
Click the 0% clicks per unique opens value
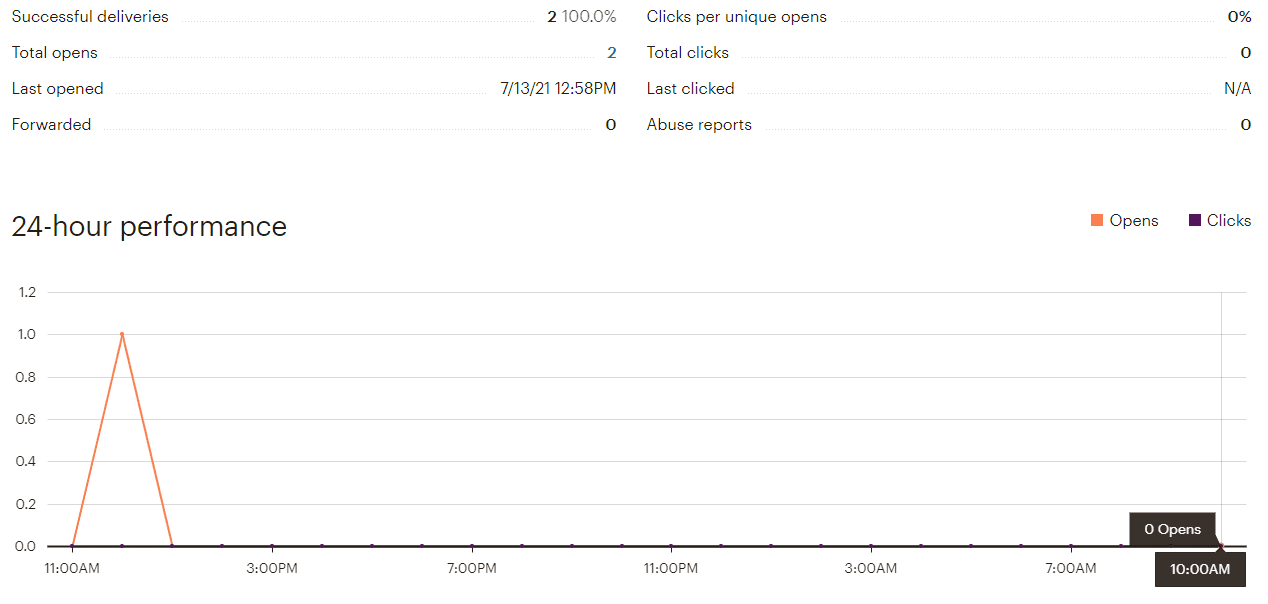[x=1240, y=17]
